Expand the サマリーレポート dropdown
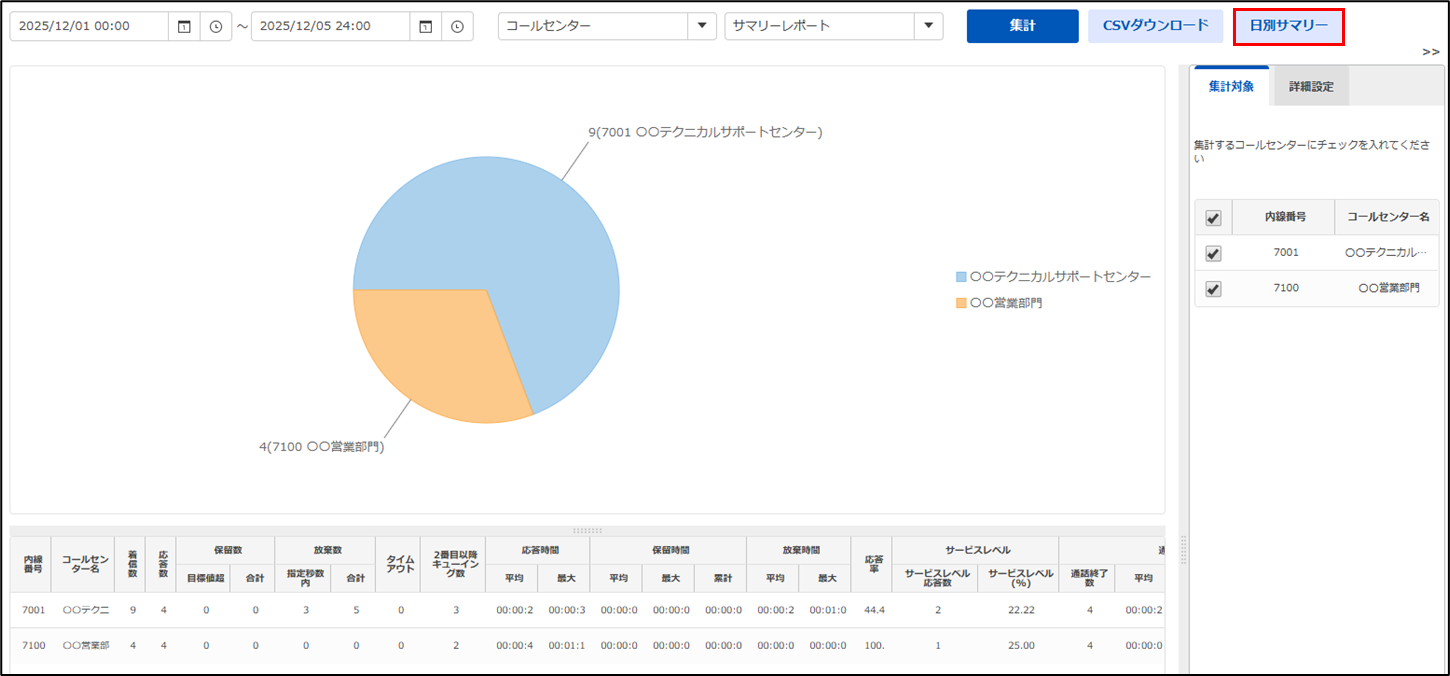 pyautogui.click(x=929, y=26)
